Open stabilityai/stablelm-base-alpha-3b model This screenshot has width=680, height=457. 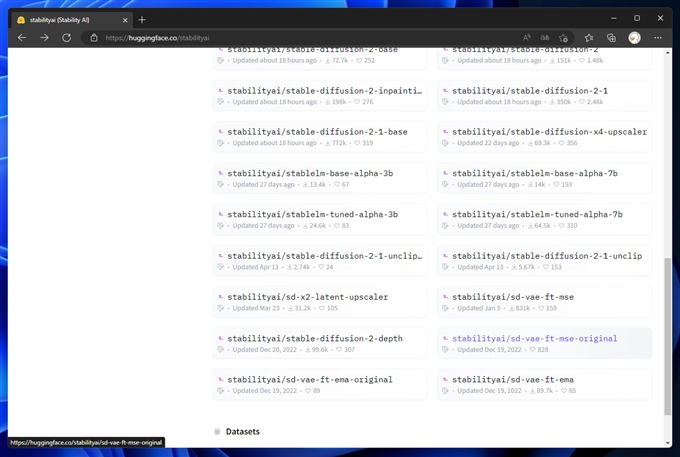320,178
